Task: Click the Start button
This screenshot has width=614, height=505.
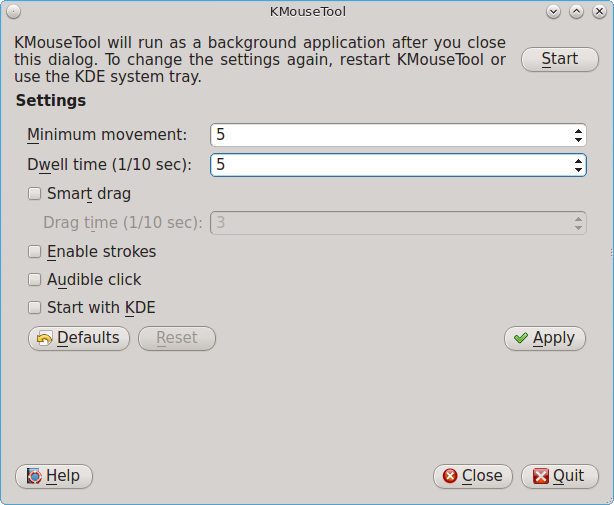Action: click(x=560, y=60)
